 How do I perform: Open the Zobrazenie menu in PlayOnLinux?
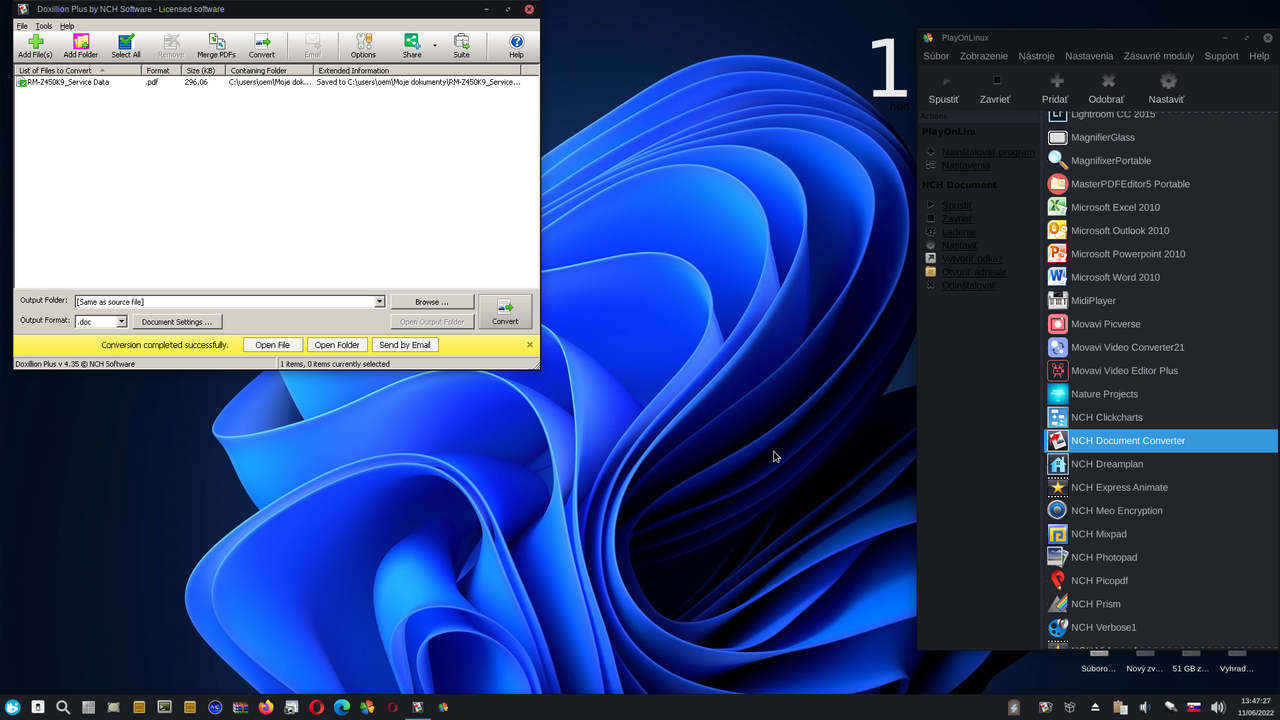tap(984, 56)
